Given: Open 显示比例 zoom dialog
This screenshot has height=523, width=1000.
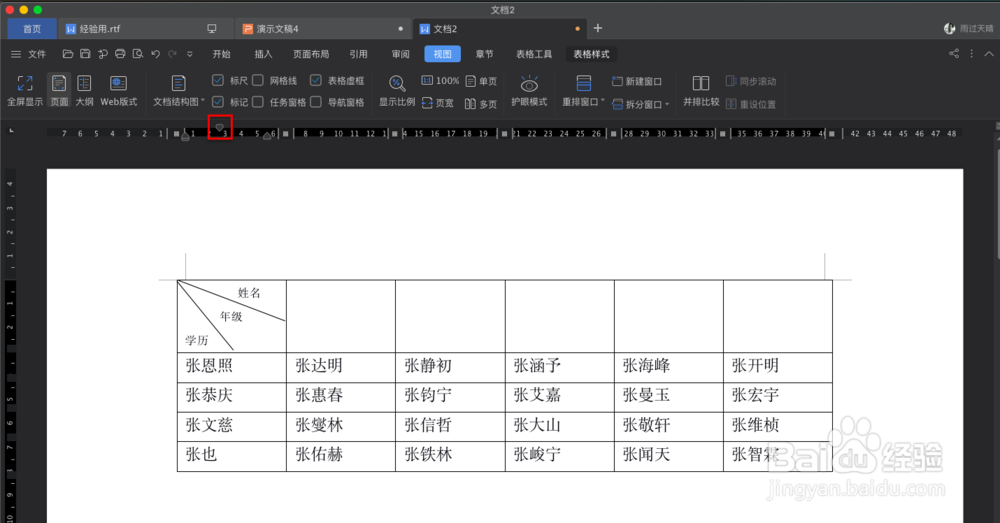Looking at the screenshot, I should pyautogui.click(x=397, y=91).
